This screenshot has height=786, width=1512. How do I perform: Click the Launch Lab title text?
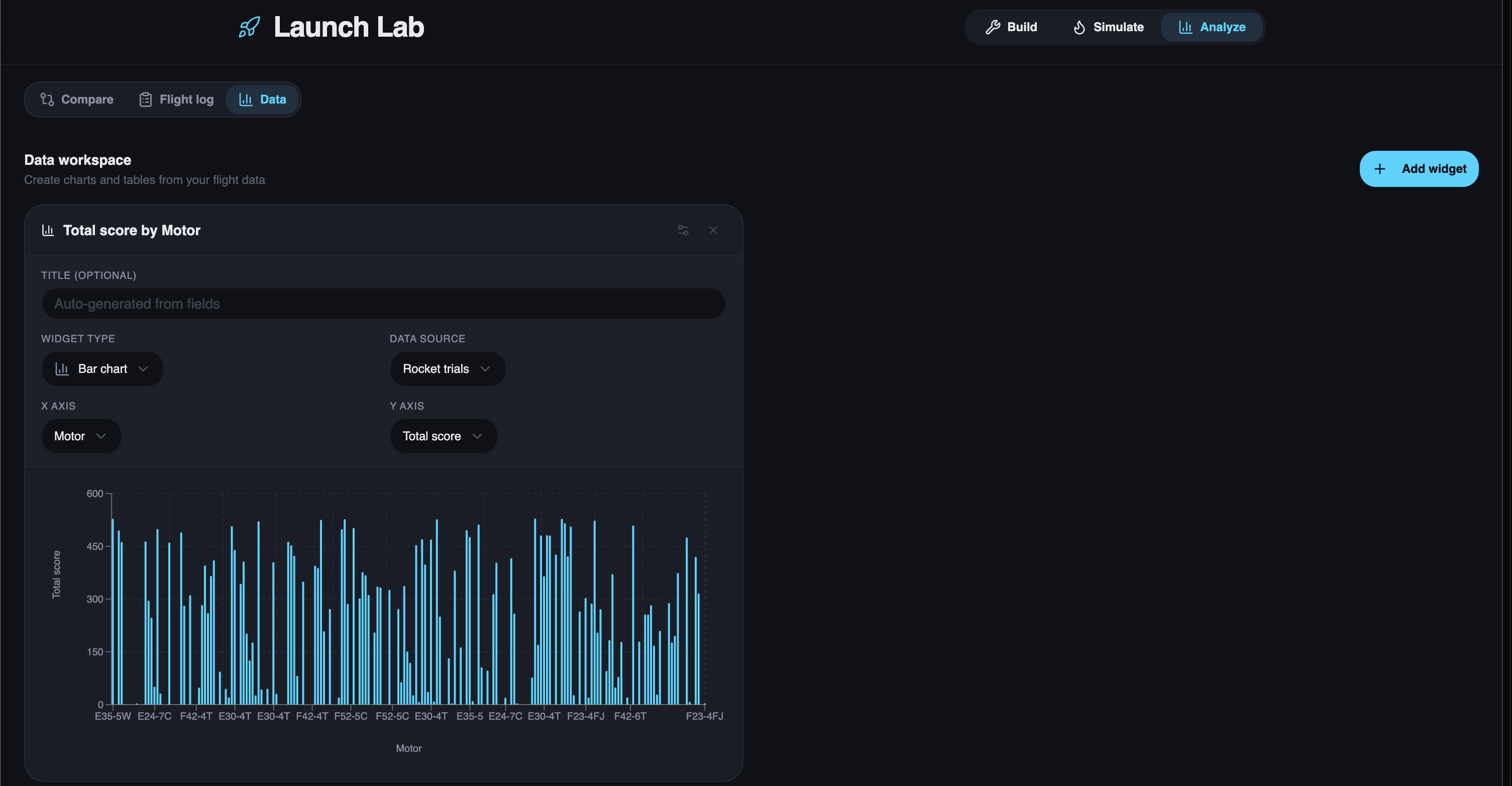tap(349, 27)
